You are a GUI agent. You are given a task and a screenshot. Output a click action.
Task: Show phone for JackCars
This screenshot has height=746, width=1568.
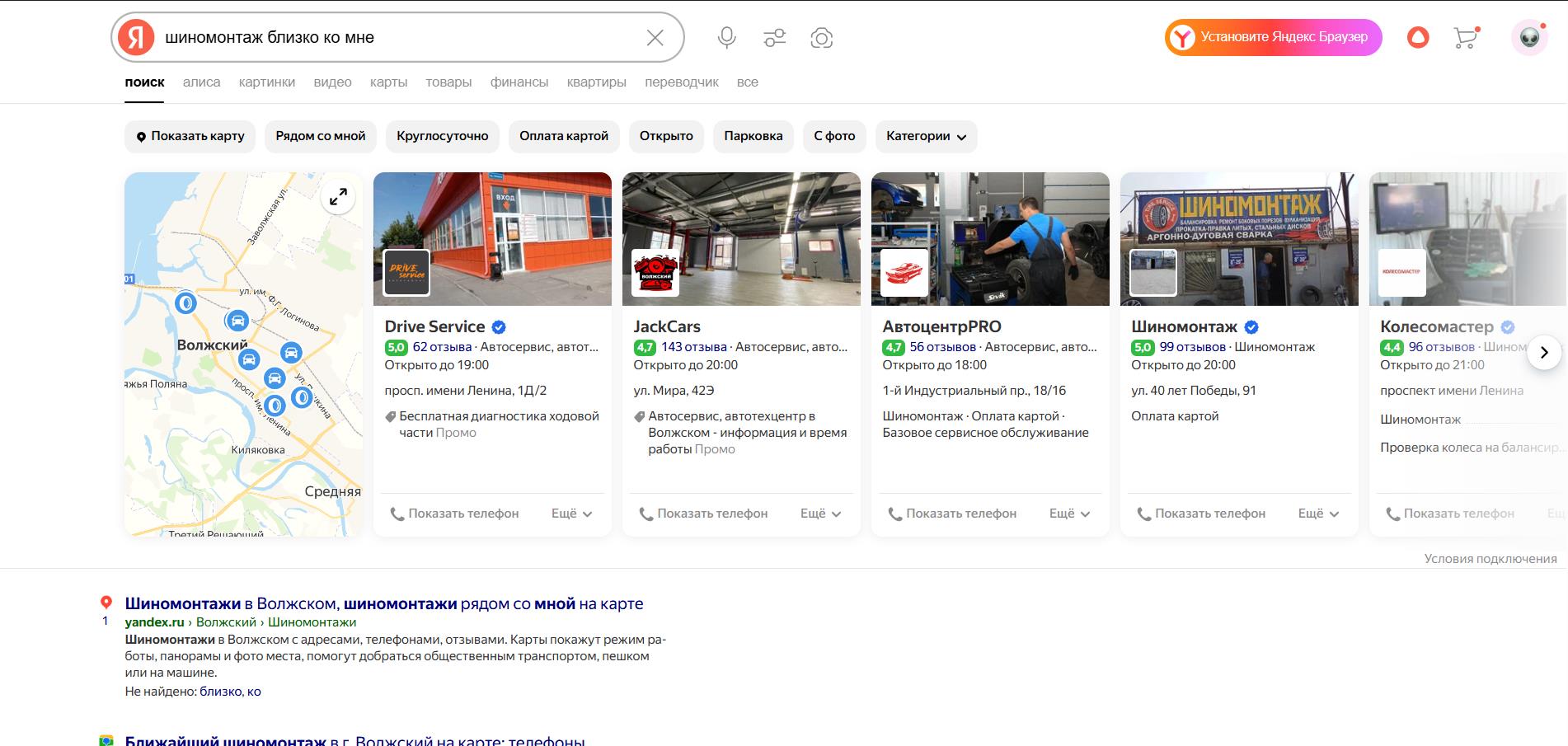tap(703, 514)
